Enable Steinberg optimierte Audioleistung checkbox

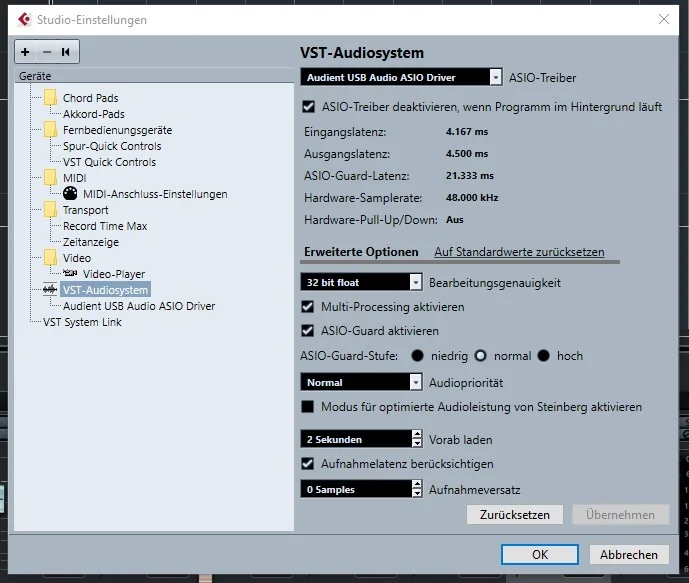tap(308, 406)
